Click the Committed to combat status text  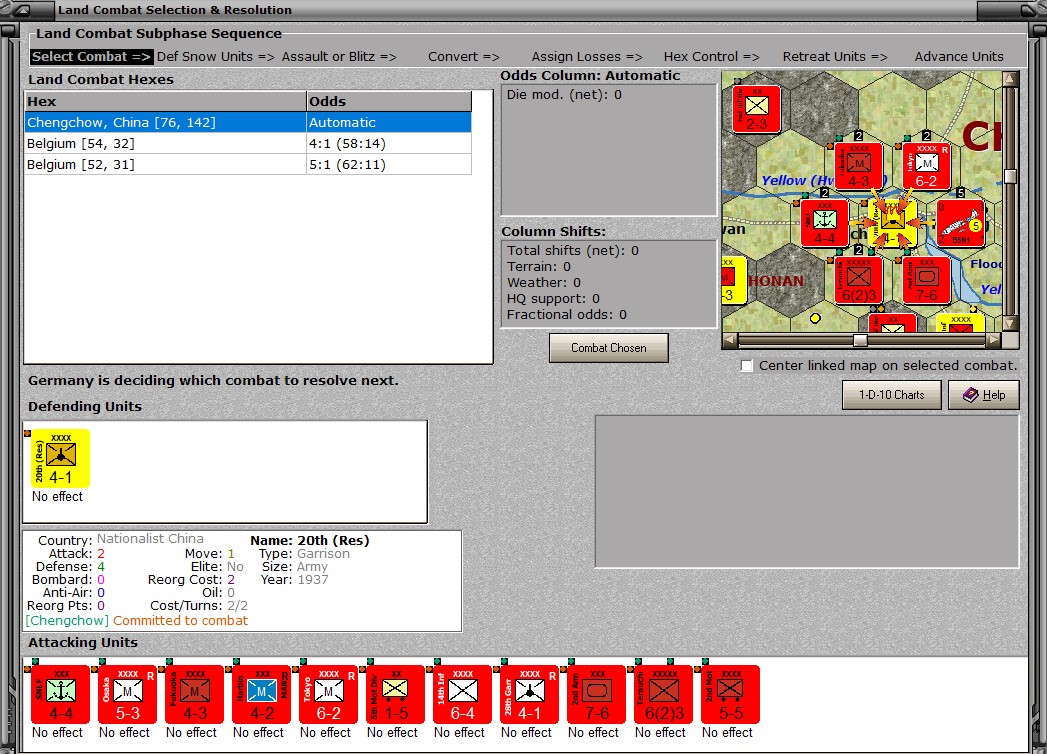coord(180,620)
